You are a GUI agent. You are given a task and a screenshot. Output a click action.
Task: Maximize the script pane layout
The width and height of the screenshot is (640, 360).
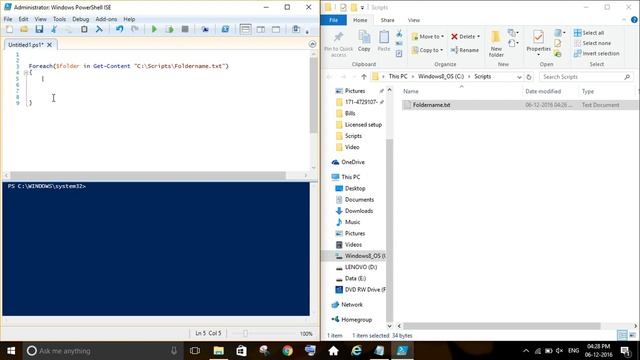tap(276, 29)
